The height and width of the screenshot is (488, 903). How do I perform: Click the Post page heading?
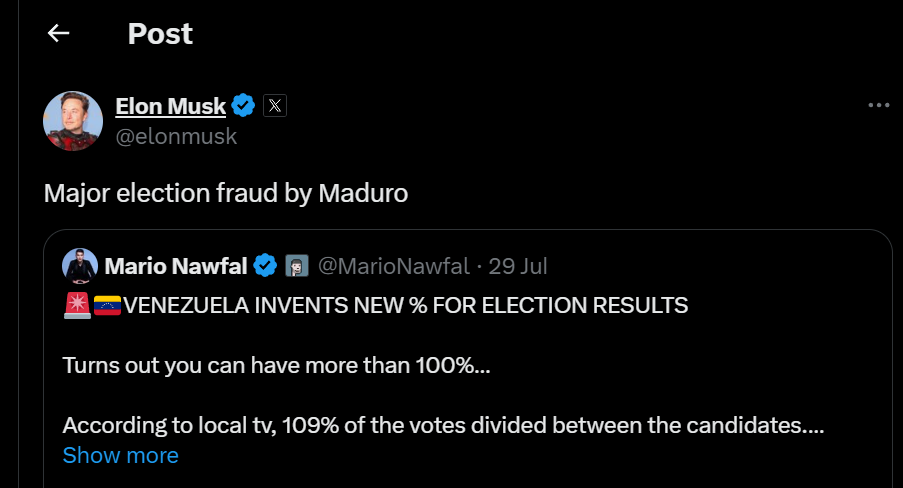click(160, 33)
